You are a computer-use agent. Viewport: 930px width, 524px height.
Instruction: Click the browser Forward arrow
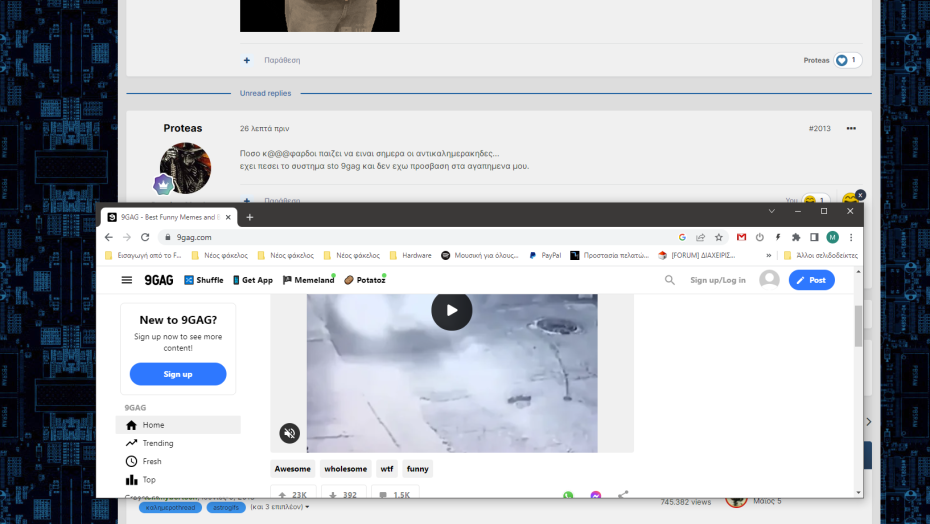pos(127,237)
